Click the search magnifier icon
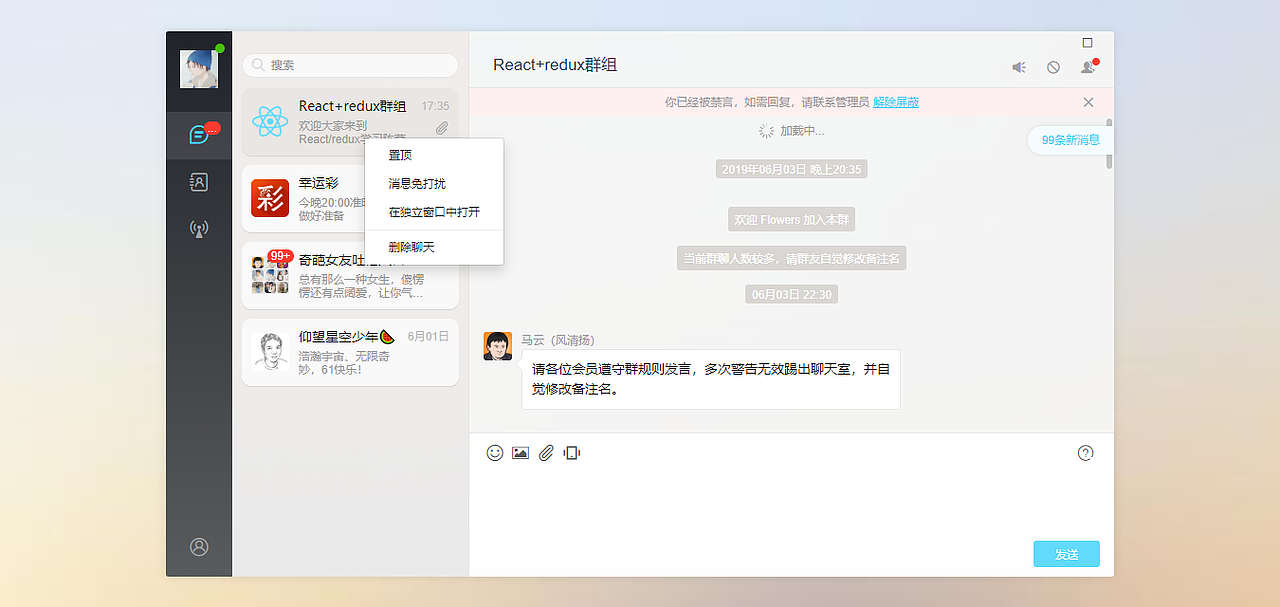The height and width of the screenshot is (607, 1280). (x=258, y=65)
